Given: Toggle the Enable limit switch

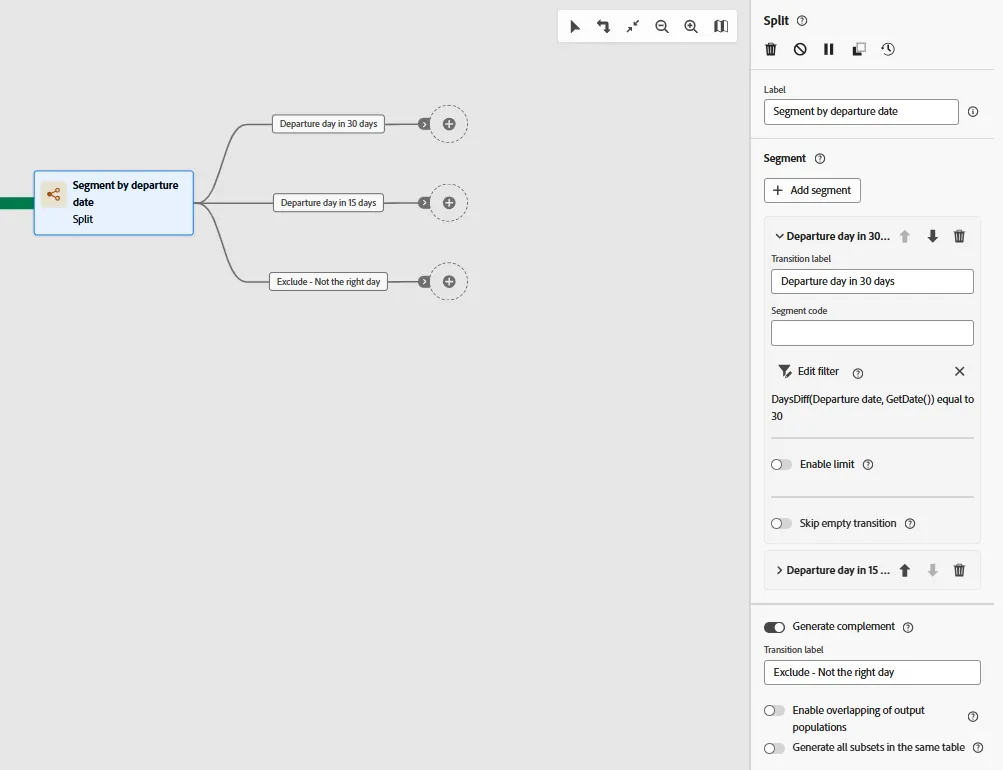Looking at the screenshot, I should tap(781, 464).
